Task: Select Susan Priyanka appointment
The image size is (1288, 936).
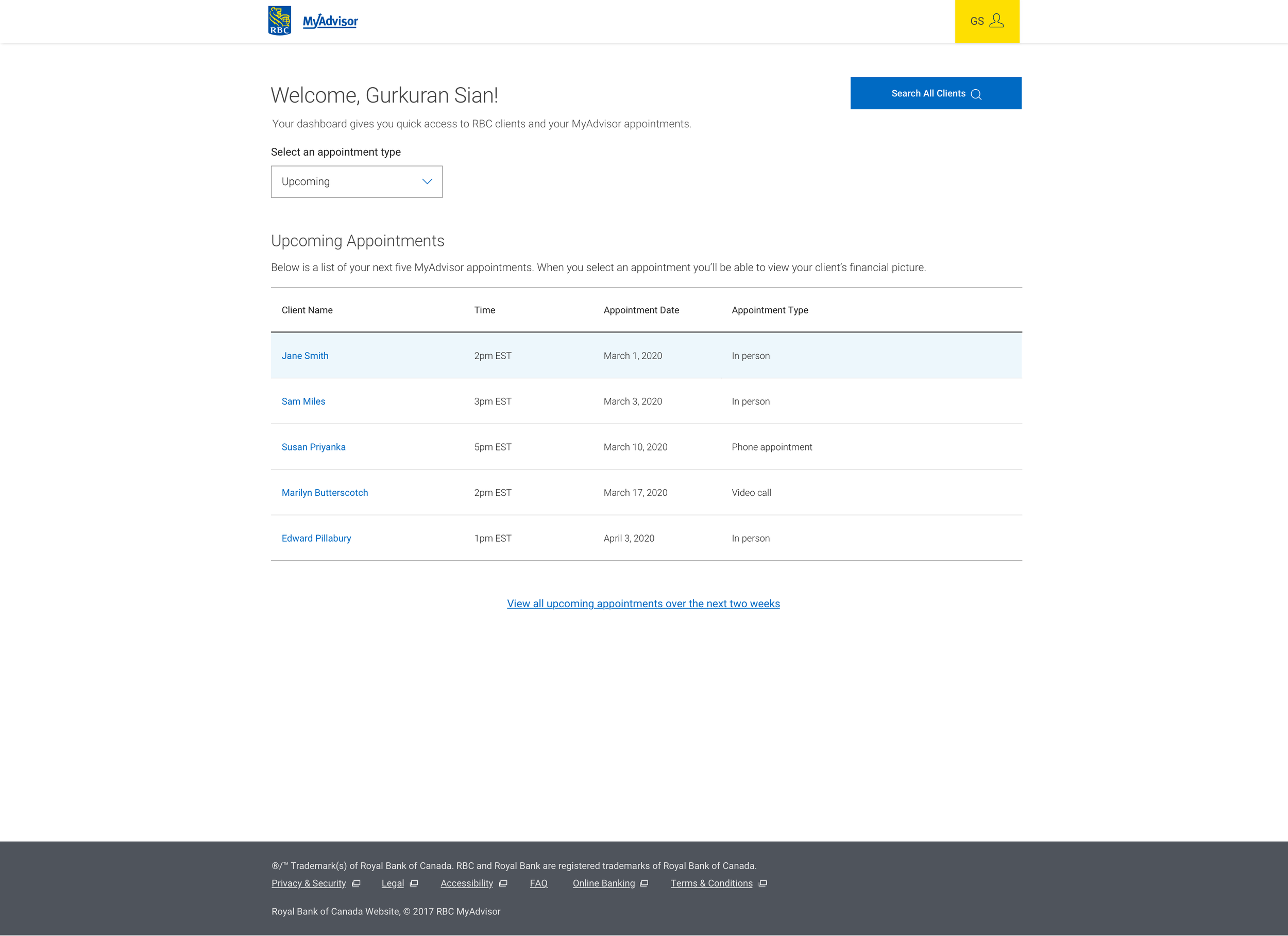Action: pyautogui.click(x=313, y=447)
